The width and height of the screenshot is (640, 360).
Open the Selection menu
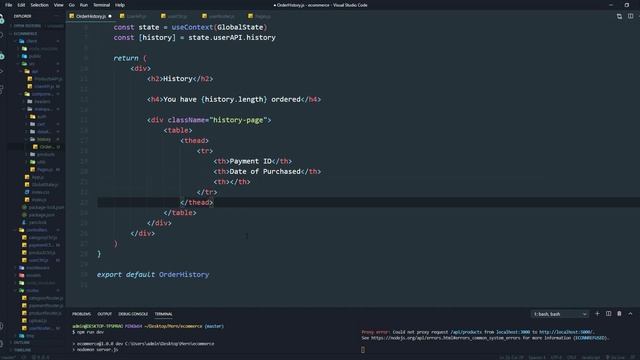click(x=40, y=5)
